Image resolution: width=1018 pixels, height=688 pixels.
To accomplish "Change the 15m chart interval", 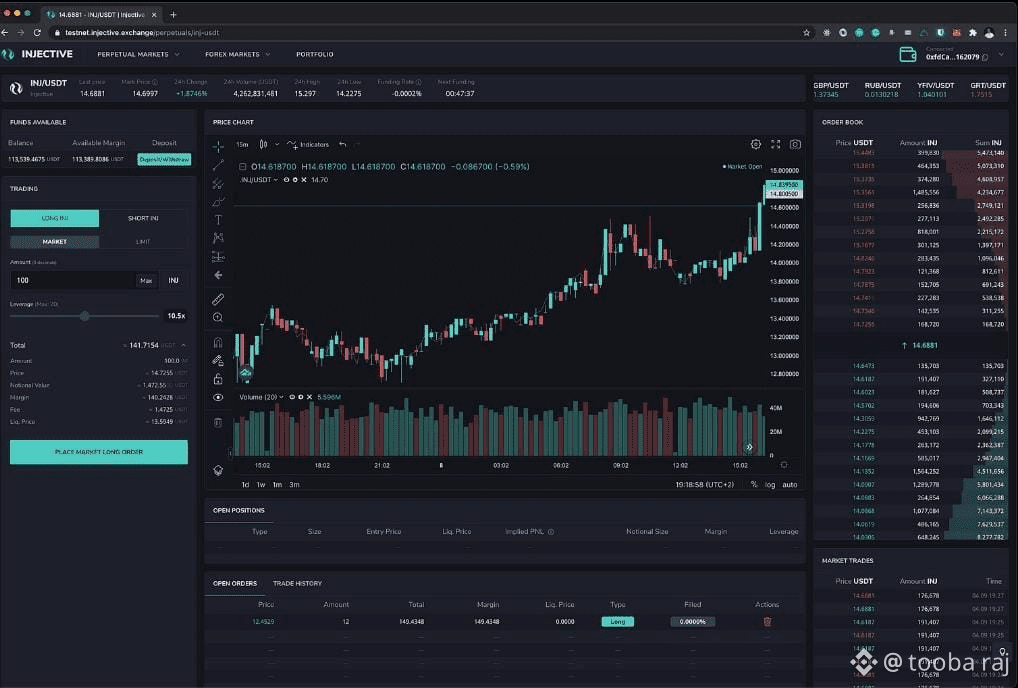I will click(x=242, y=144).
